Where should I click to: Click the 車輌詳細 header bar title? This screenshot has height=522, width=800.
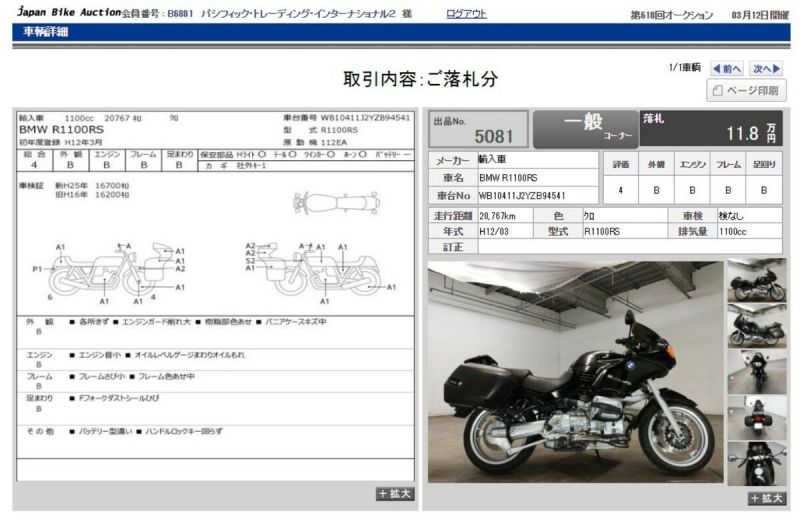[x=46, y=32]
